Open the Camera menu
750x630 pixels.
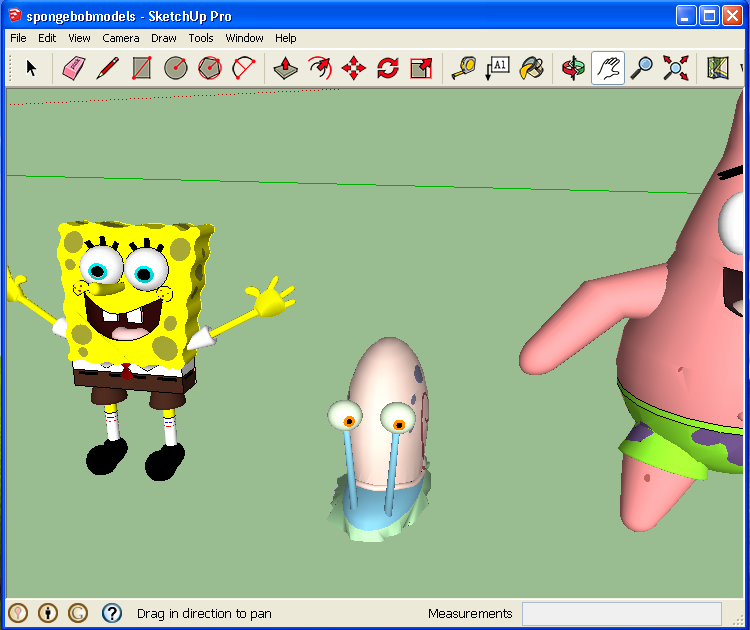(121, 38)
